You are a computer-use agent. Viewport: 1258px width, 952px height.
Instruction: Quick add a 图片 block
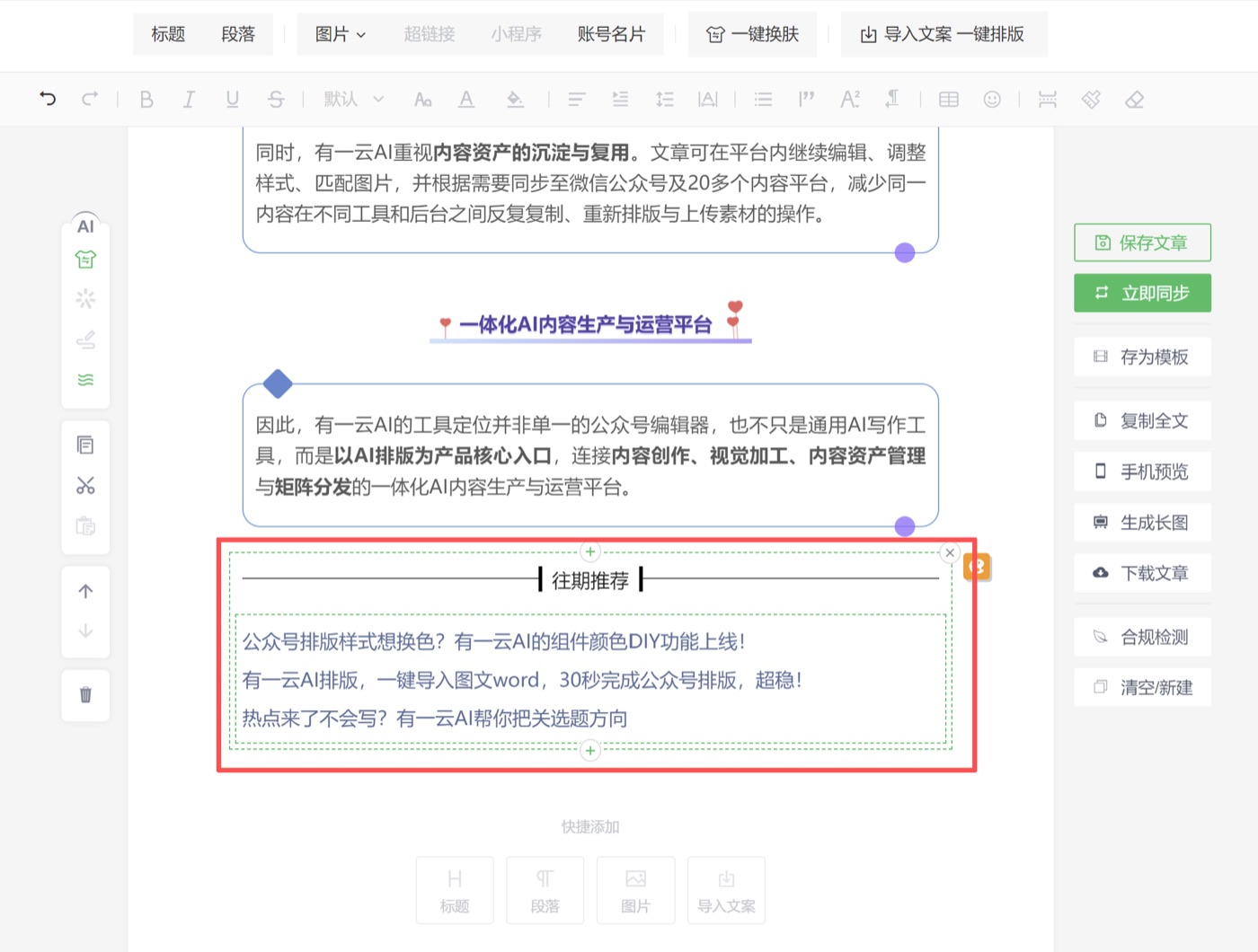tap(636, 890)
